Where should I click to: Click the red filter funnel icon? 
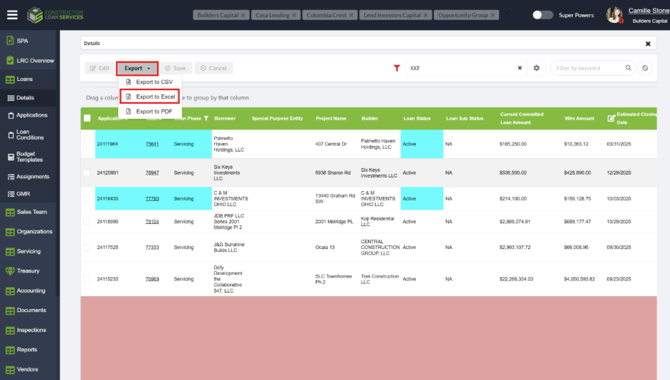click(397, 68)
